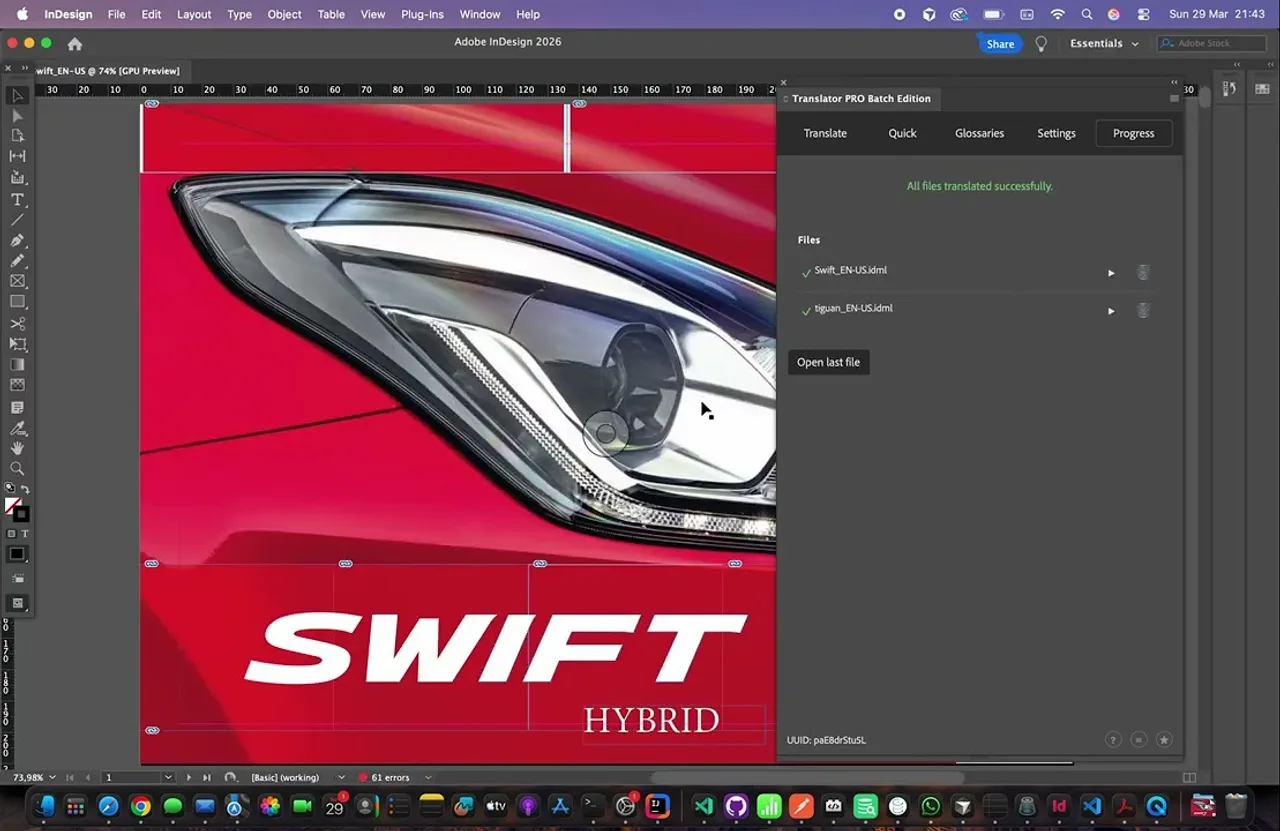Switch to the Glossaries tab
The width and height of the screenshot is (1280, 831).
(x=979, y=133)
